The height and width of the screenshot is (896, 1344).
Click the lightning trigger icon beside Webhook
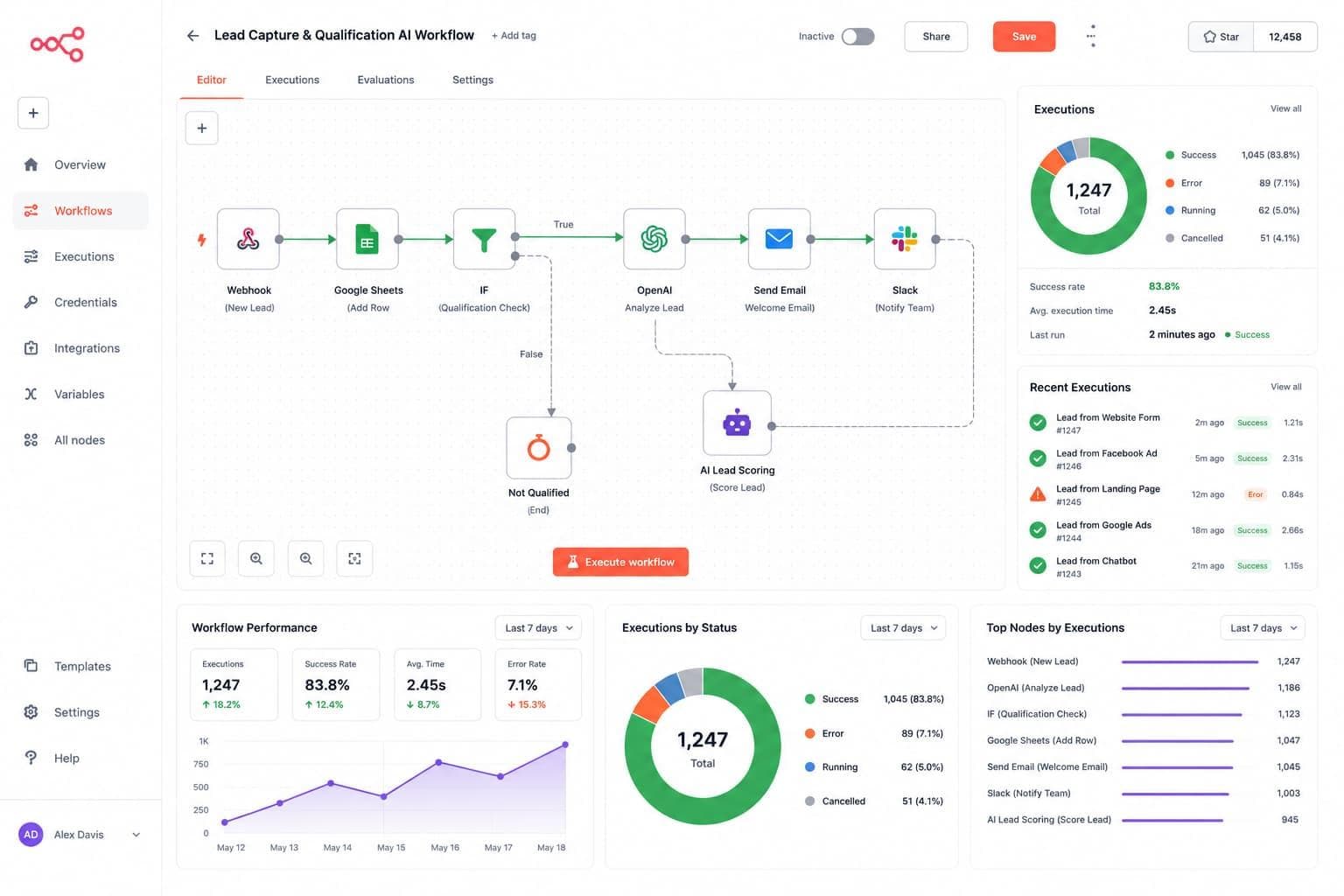[x=201, y=240]
